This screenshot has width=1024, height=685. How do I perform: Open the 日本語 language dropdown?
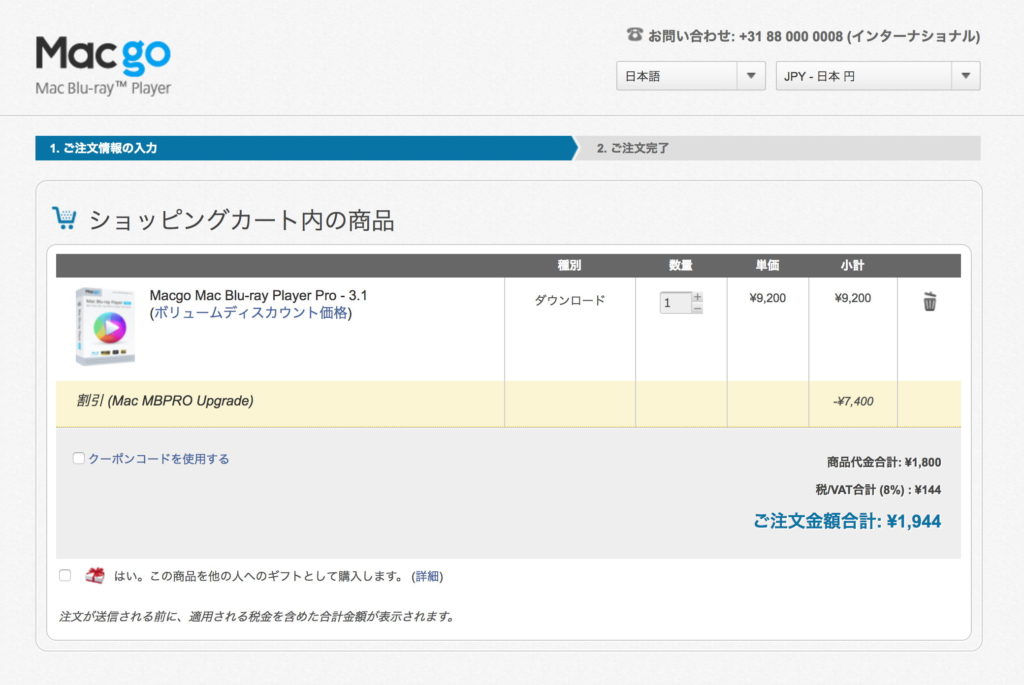pyautogui.click(x=690, y=76)
